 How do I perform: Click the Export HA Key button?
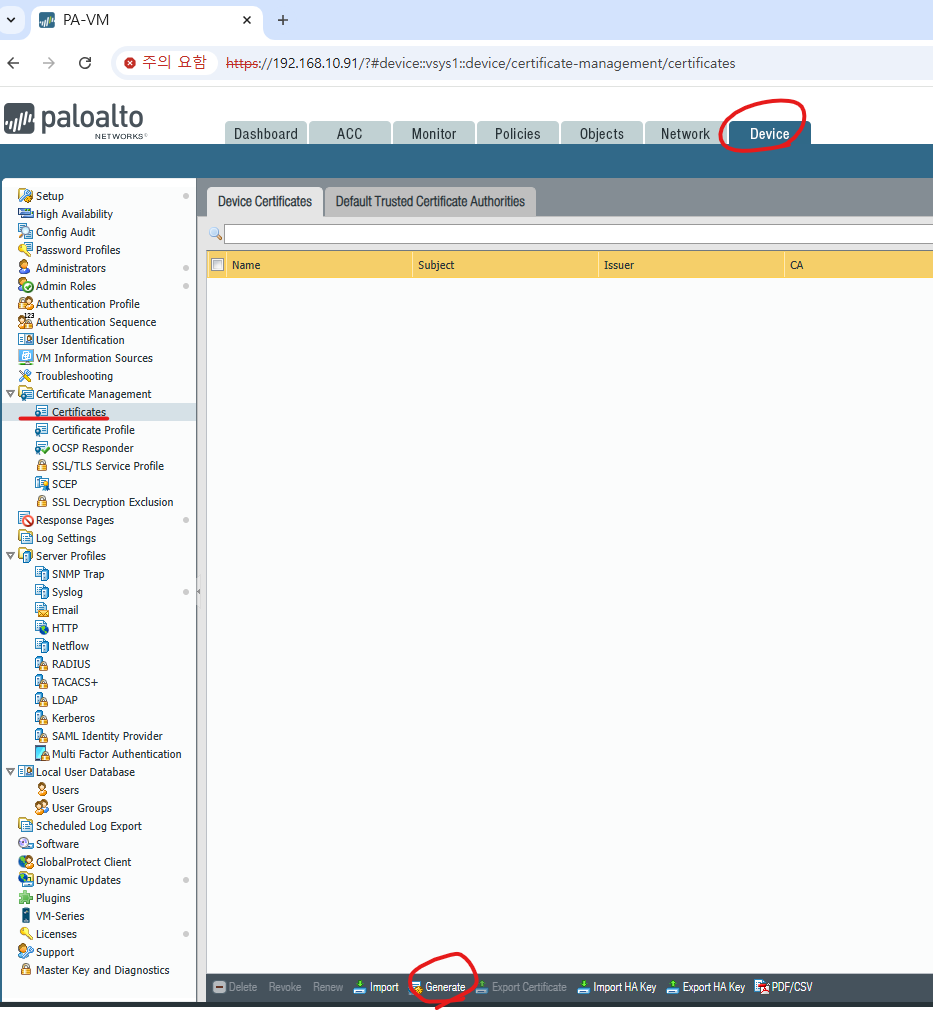click(706, 987)
